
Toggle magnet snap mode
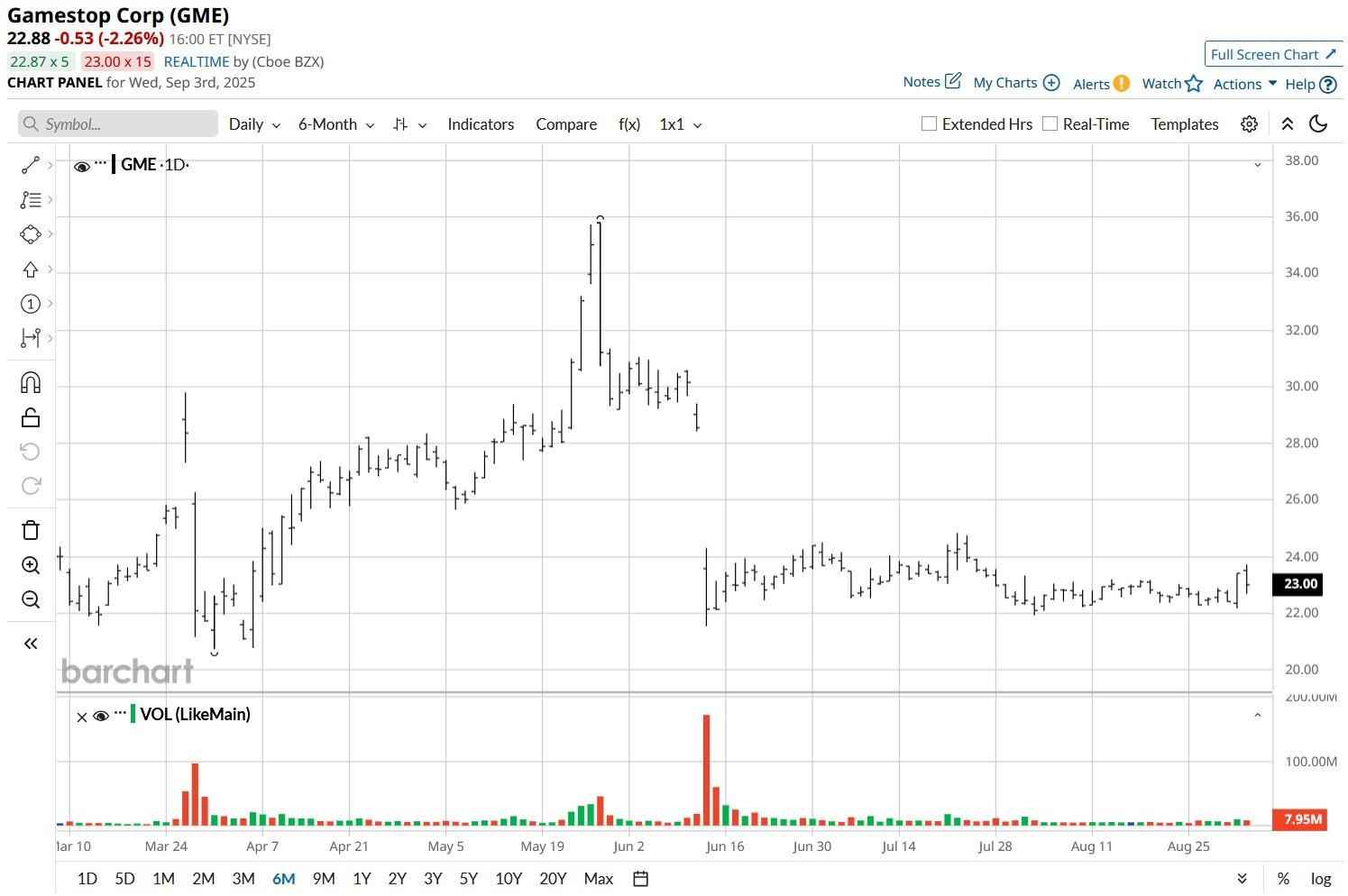(30, 383)
